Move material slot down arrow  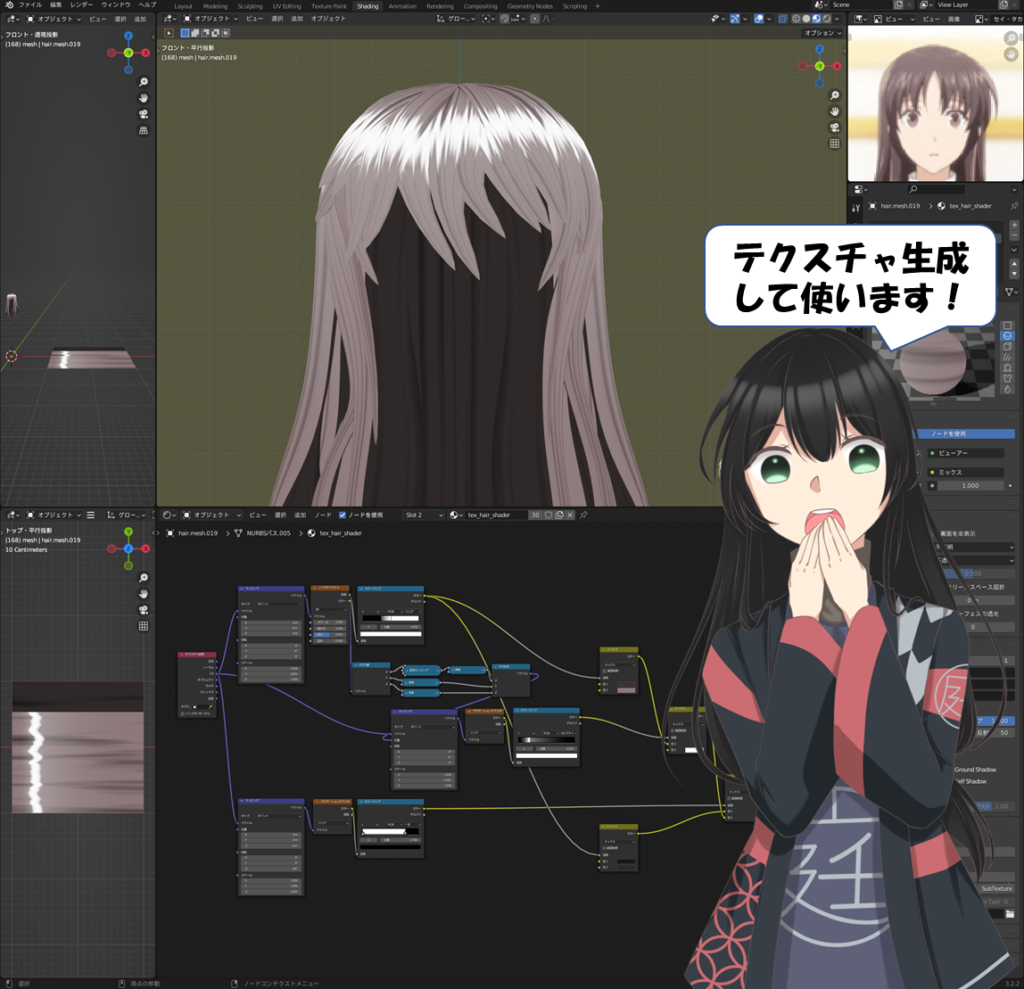(1014, 274)
